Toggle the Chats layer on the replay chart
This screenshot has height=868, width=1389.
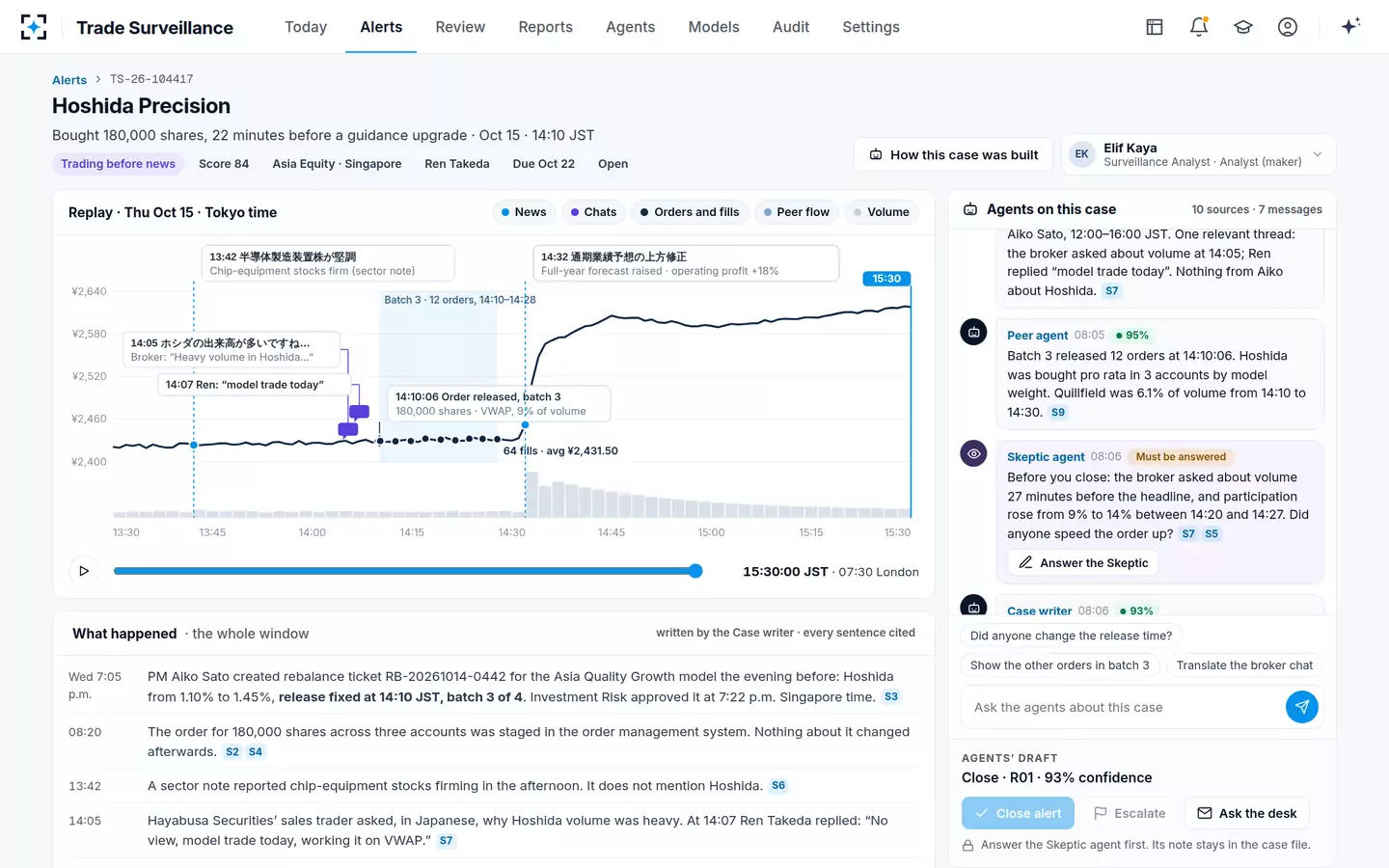pos(593,212)
